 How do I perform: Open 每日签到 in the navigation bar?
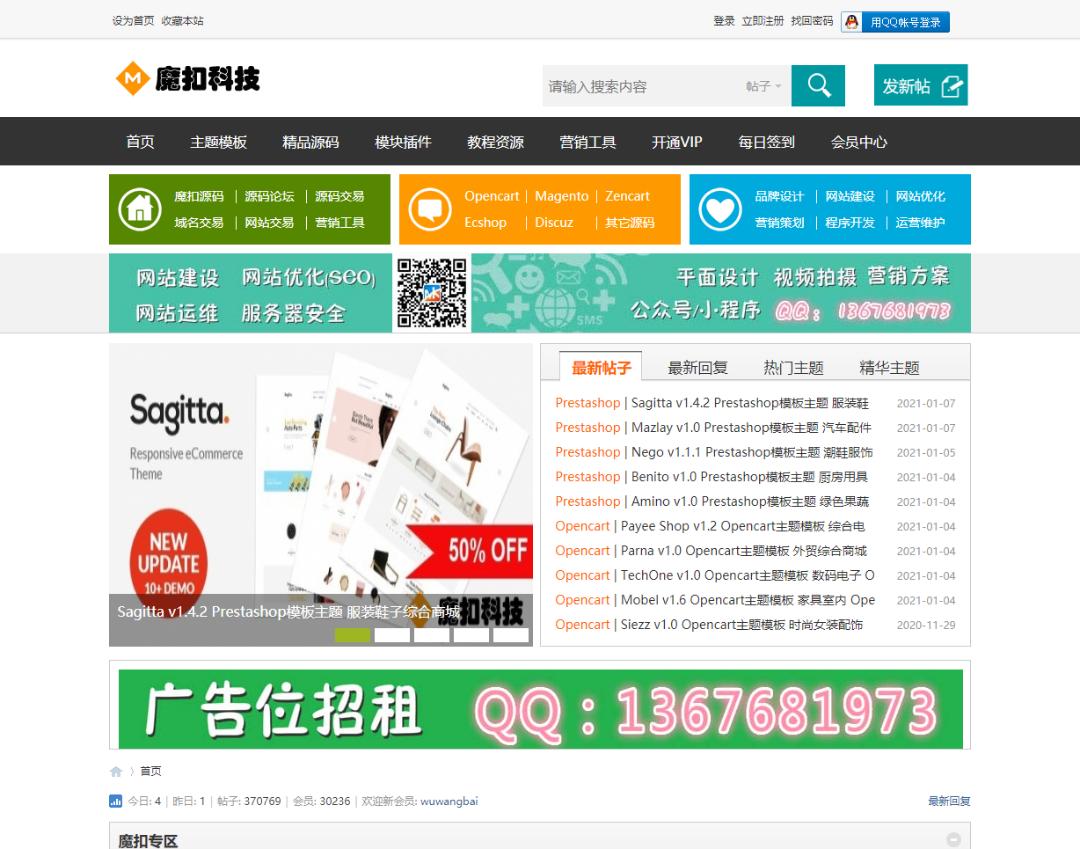[x=767, y=142]
